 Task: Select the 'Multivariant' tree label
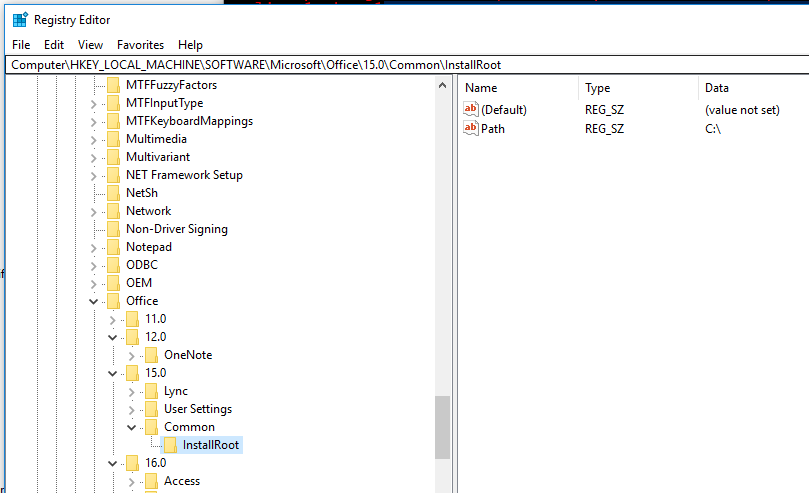pos(158,157)
